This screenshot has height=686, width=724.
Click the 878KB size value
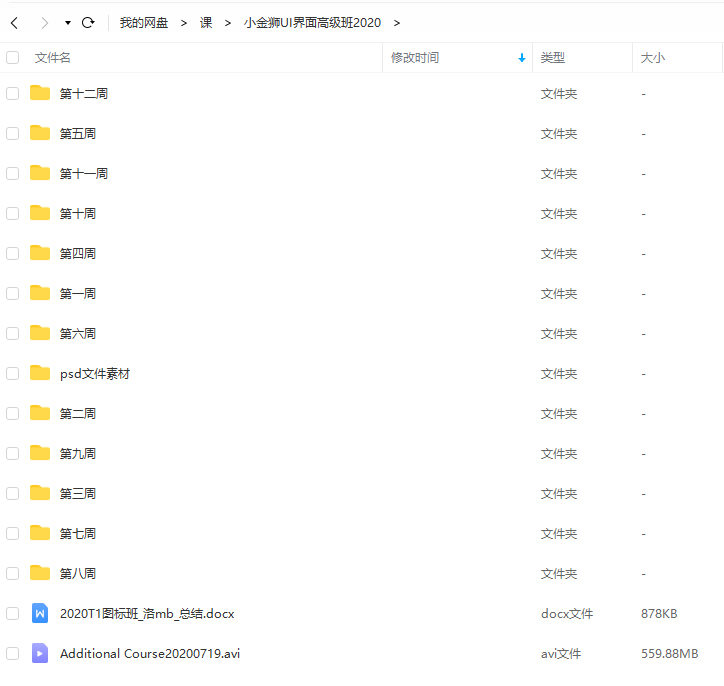point(659,614)
